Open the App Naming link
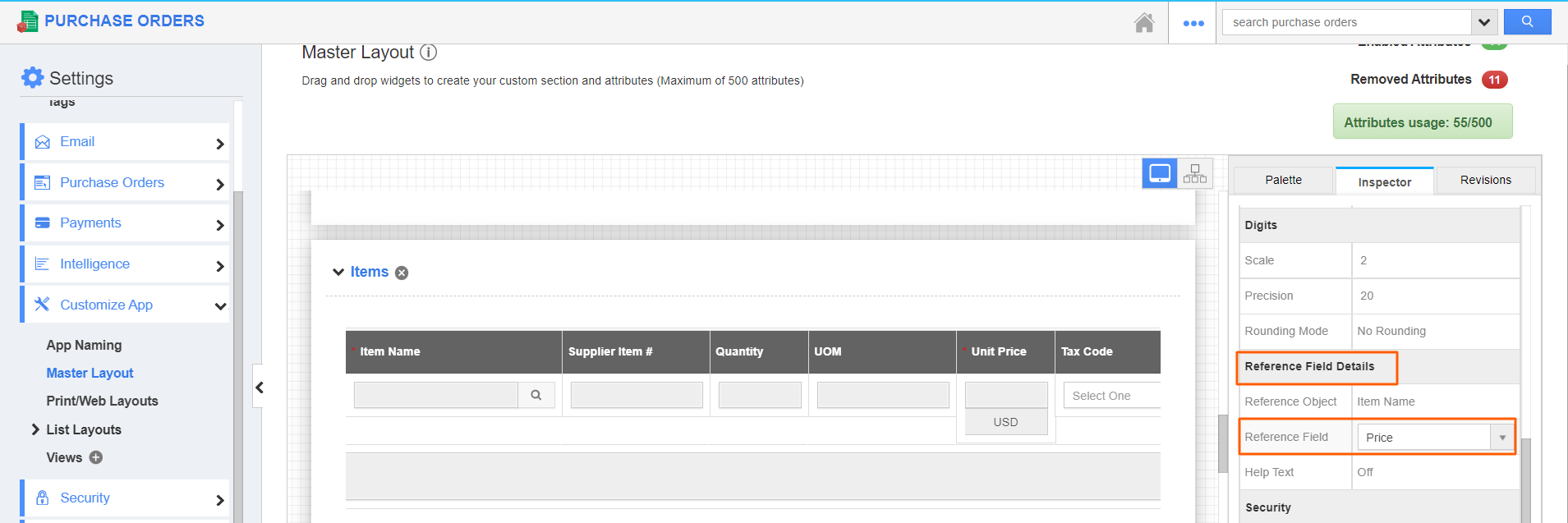This screenshot has width=1568, height=523. [84, 345]
